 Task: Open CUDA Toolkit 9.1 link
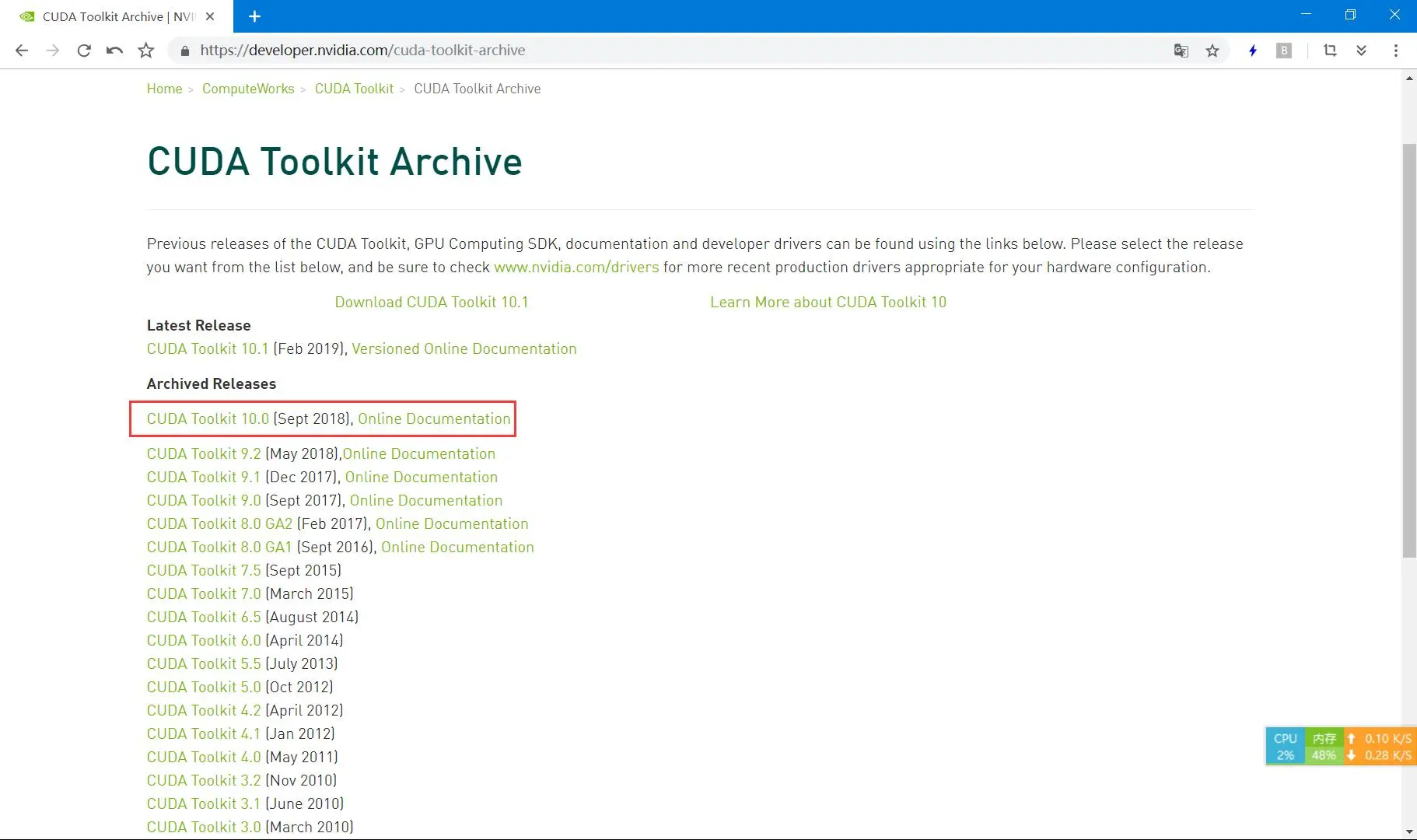tap(204, 477)
